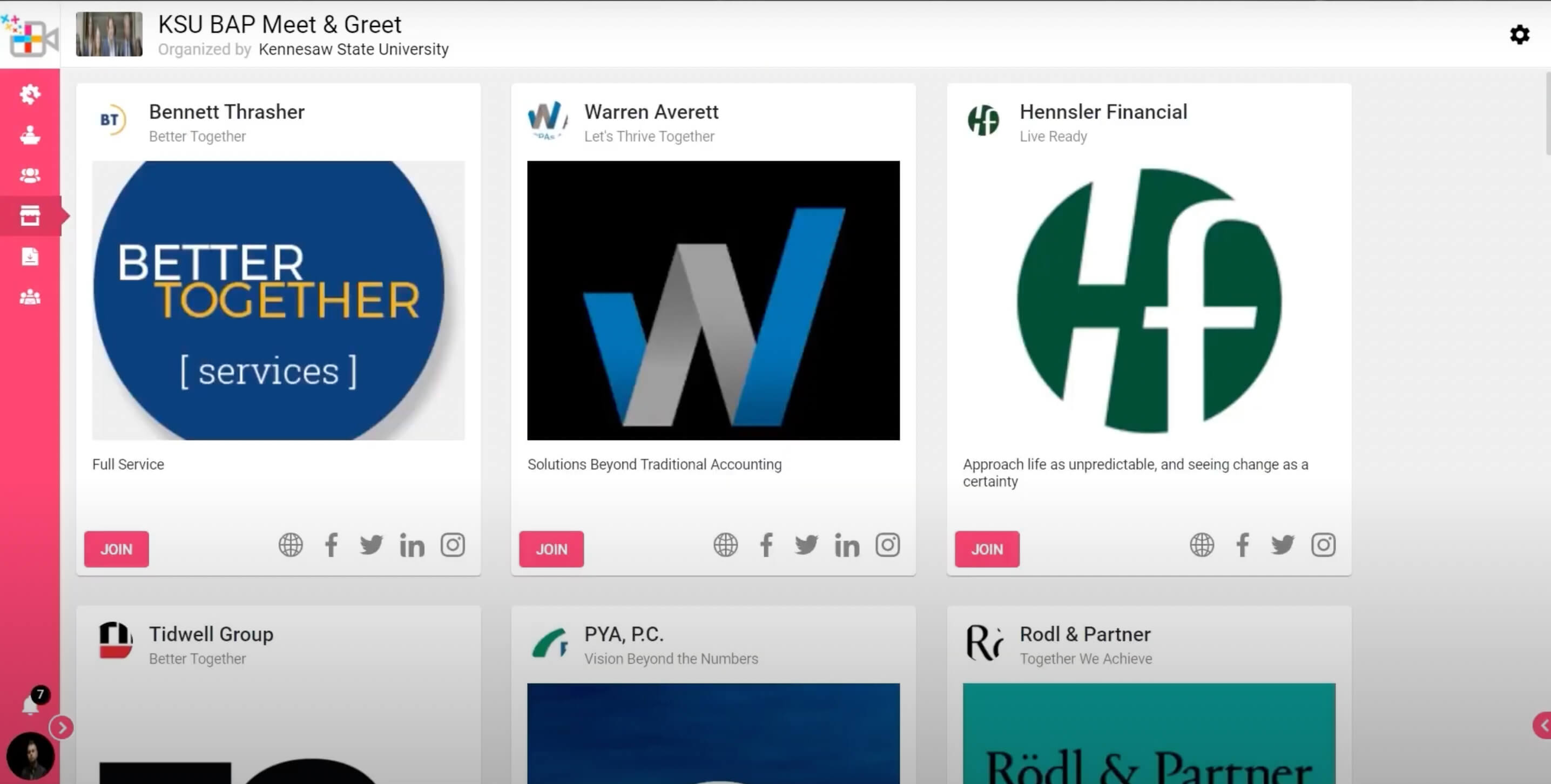Open Hennsler Financial Twitter icon

[1283, 545]
